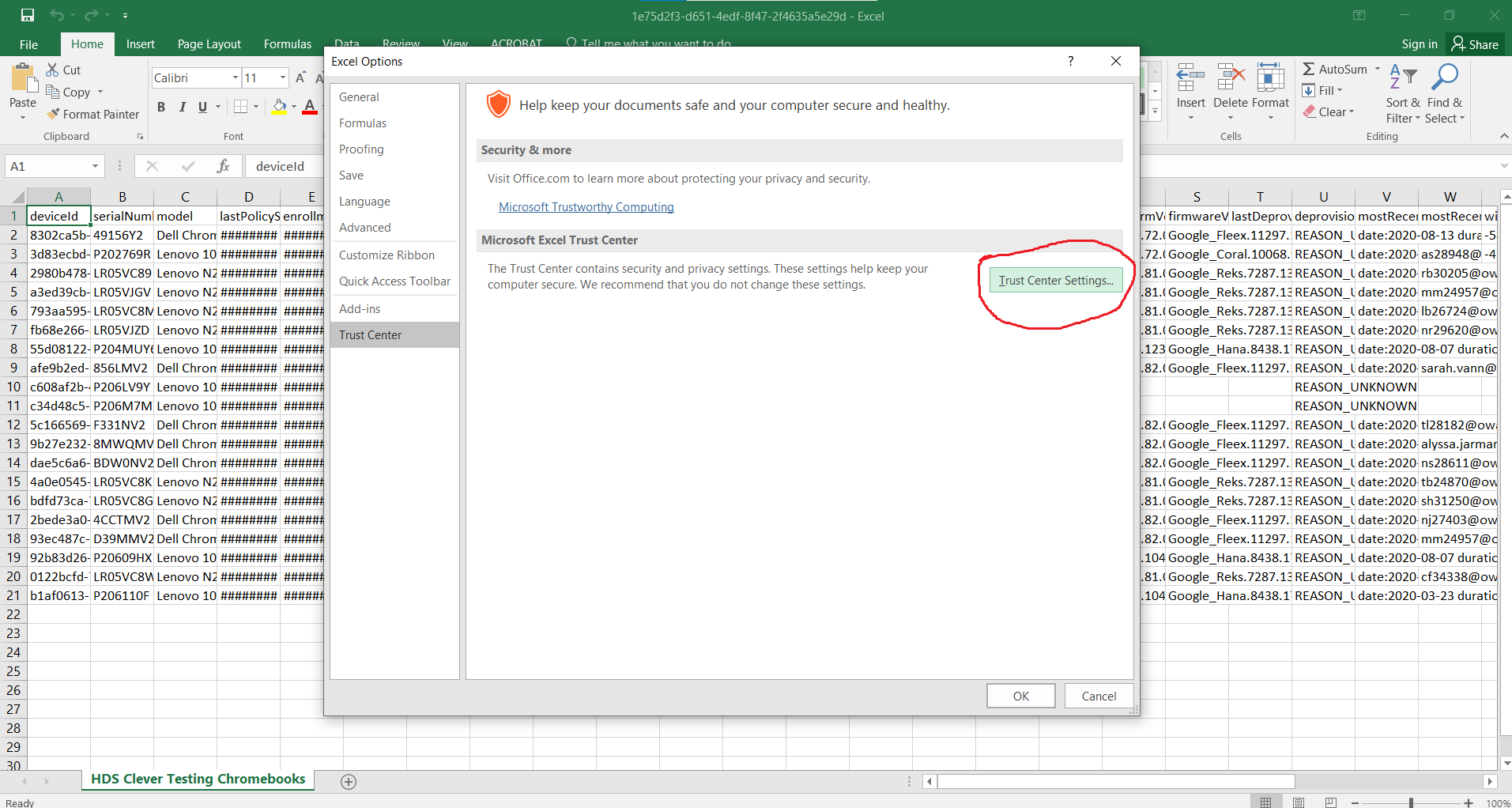Switch to the Page Layout tab
Screen dimensions: 1512x808
[209, 44]
